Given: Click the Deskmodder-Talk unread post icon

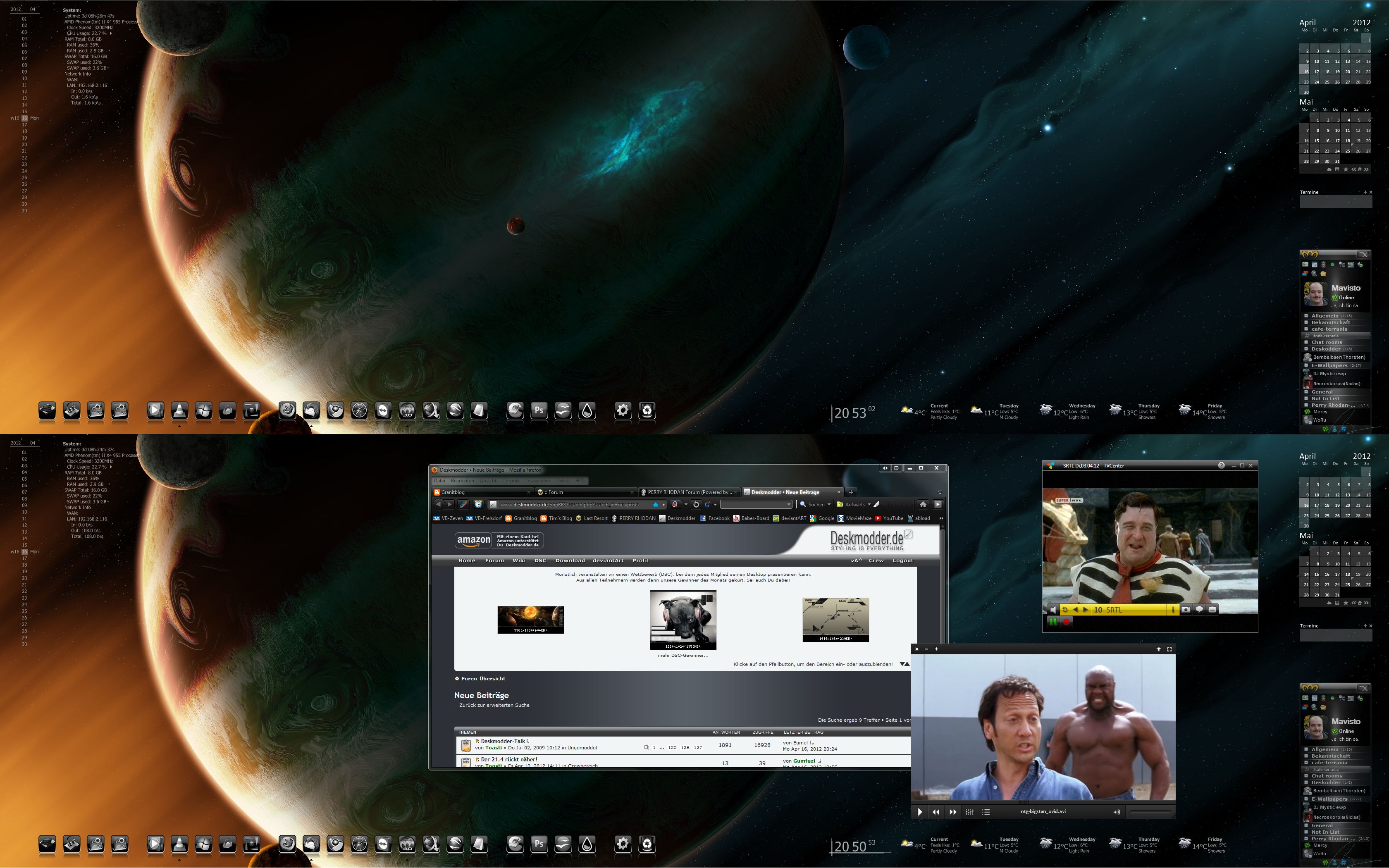Looking at the screenshot, I should point(477,742).
